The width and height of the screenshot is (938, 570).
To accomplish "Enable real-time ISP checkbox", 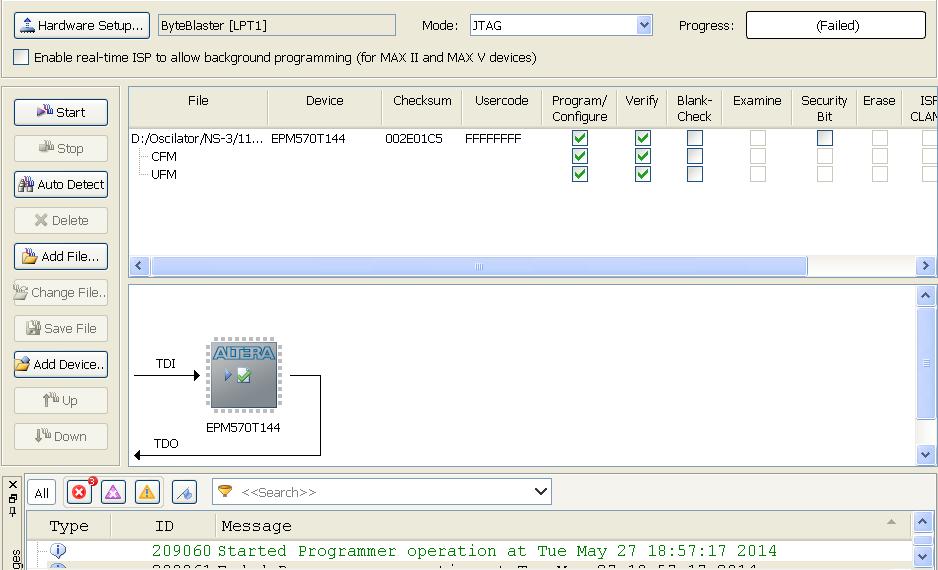I will (x=21, y=57).
